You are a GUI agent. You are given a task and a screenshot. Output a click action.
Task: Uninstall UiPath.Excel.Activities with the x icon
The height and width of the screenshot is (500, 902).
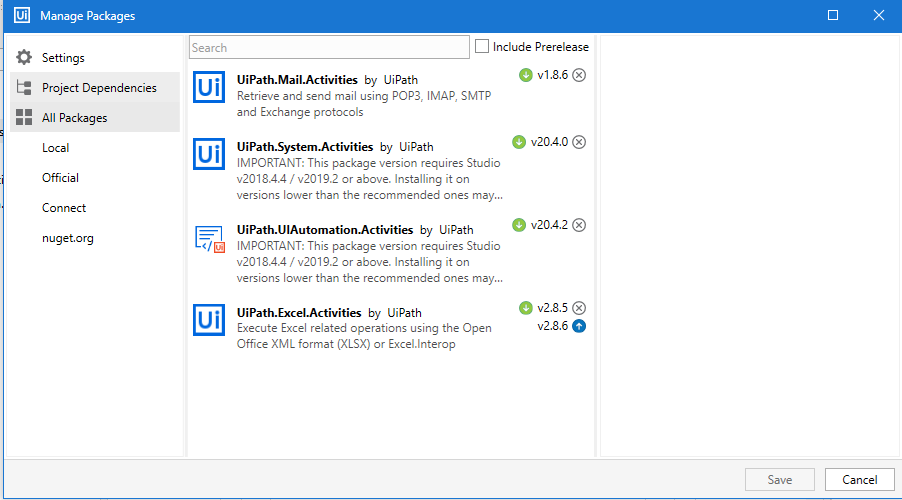579,308
